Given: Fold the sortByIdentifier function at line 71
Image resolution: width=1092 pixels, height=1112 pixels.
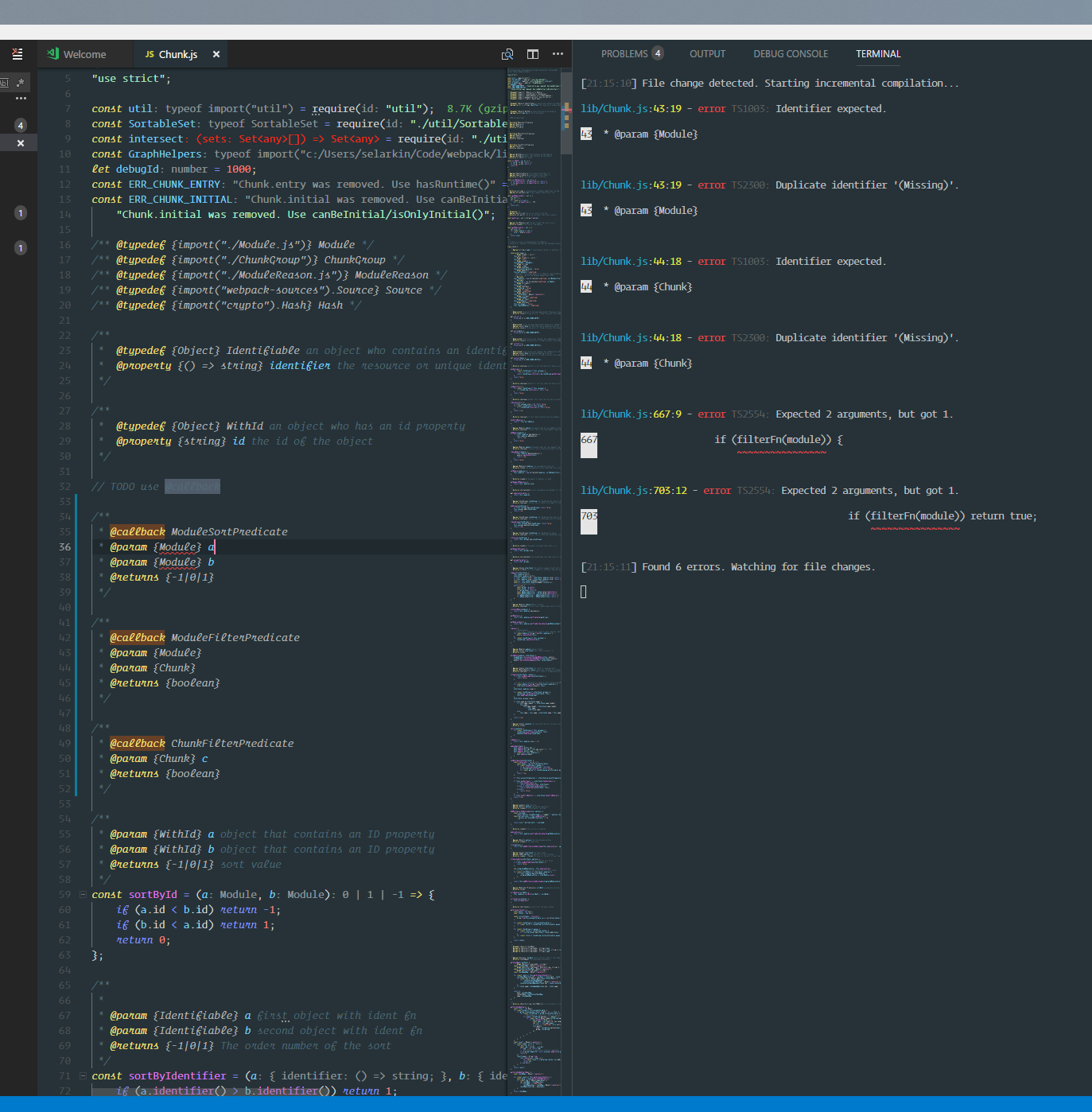Looking at the screenshot, I should [83, 1076].
